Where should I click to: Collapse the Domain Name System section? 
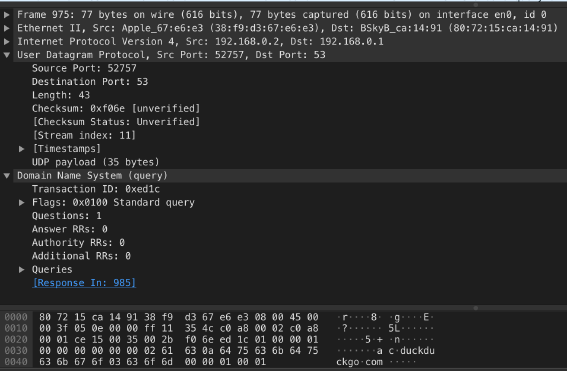point(7,176)
